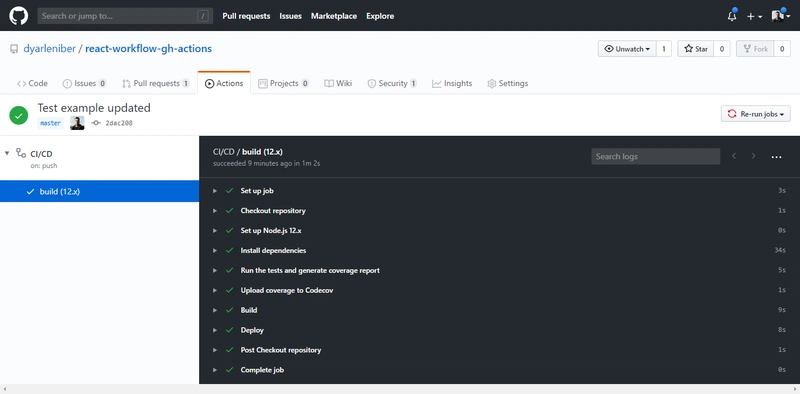Open the Unwatch dropdown

pyautogui.click(x=627, y=49)
